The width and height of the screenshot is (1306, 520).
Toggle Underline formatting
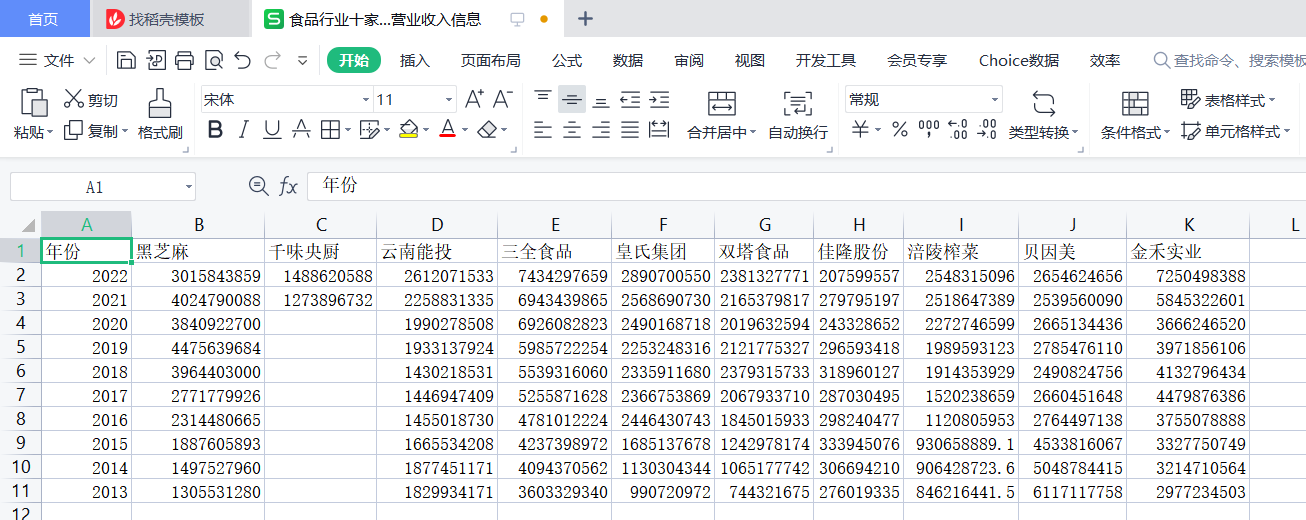coord(272,130)
